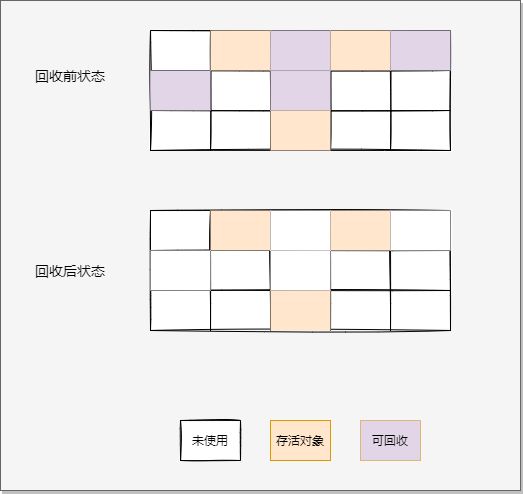Screen dimensions: 523x494
Task: Select the 回收前状态 label text
Action: coord(70,76)
